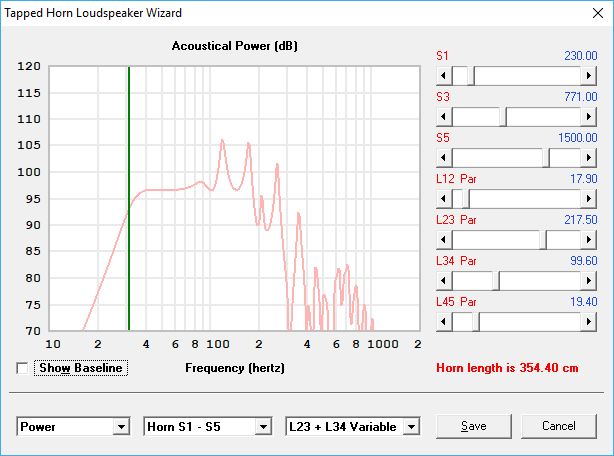Decrease L45 with its left arrow
The width and height of the screenshot is (614, 456).
click(444, 322)
